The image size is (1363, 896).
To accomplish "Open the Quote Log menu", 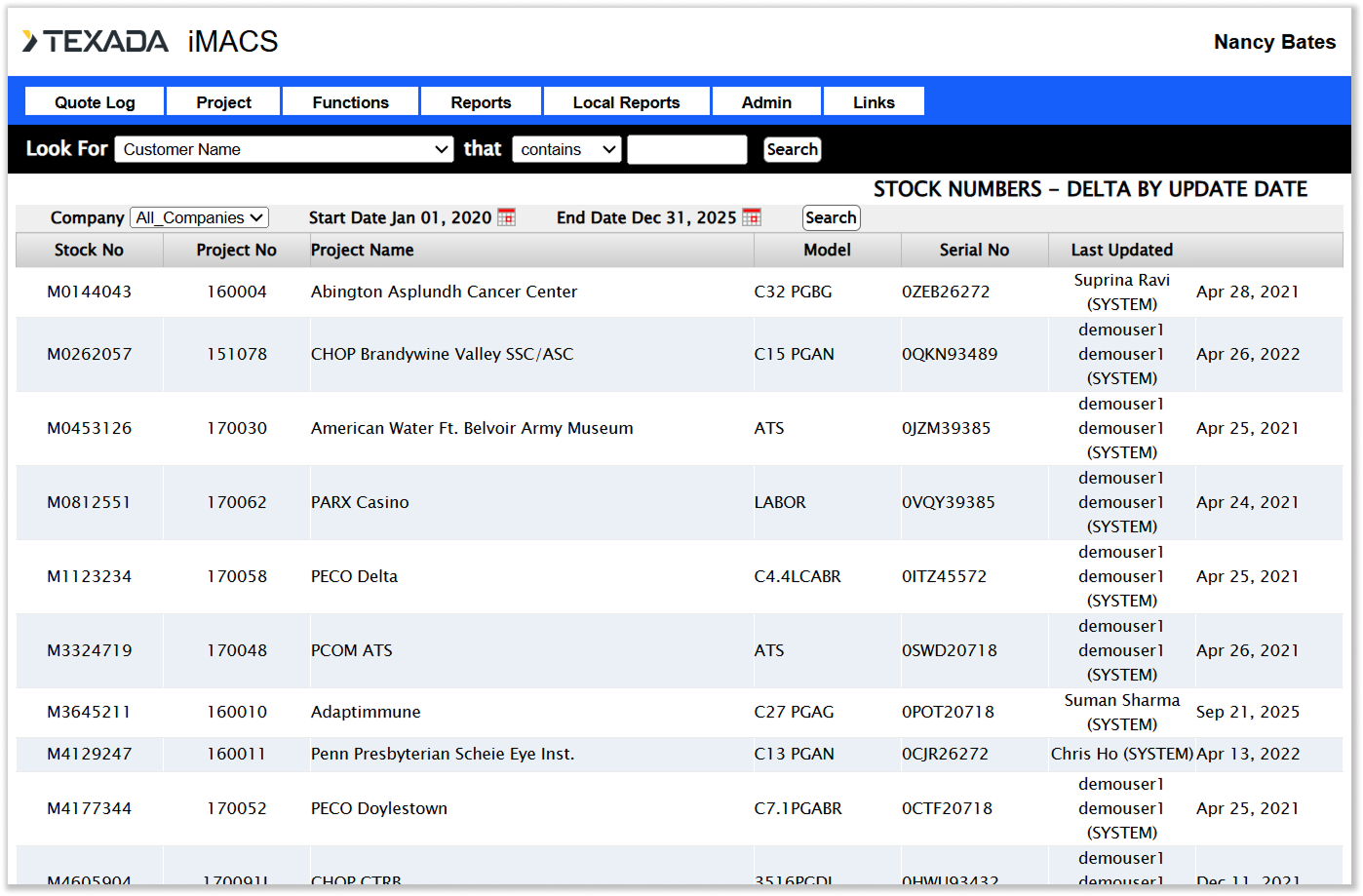I will tap(95, 102).
